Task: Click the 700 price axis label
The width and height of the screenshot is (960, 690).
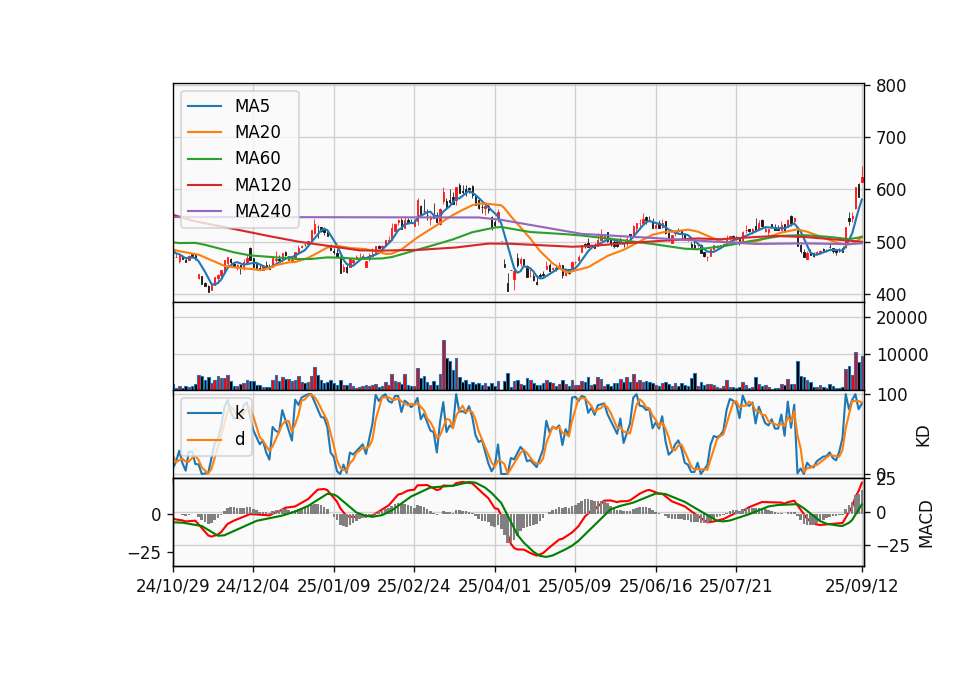Action: pyautogui.click(x=891, y=138)
